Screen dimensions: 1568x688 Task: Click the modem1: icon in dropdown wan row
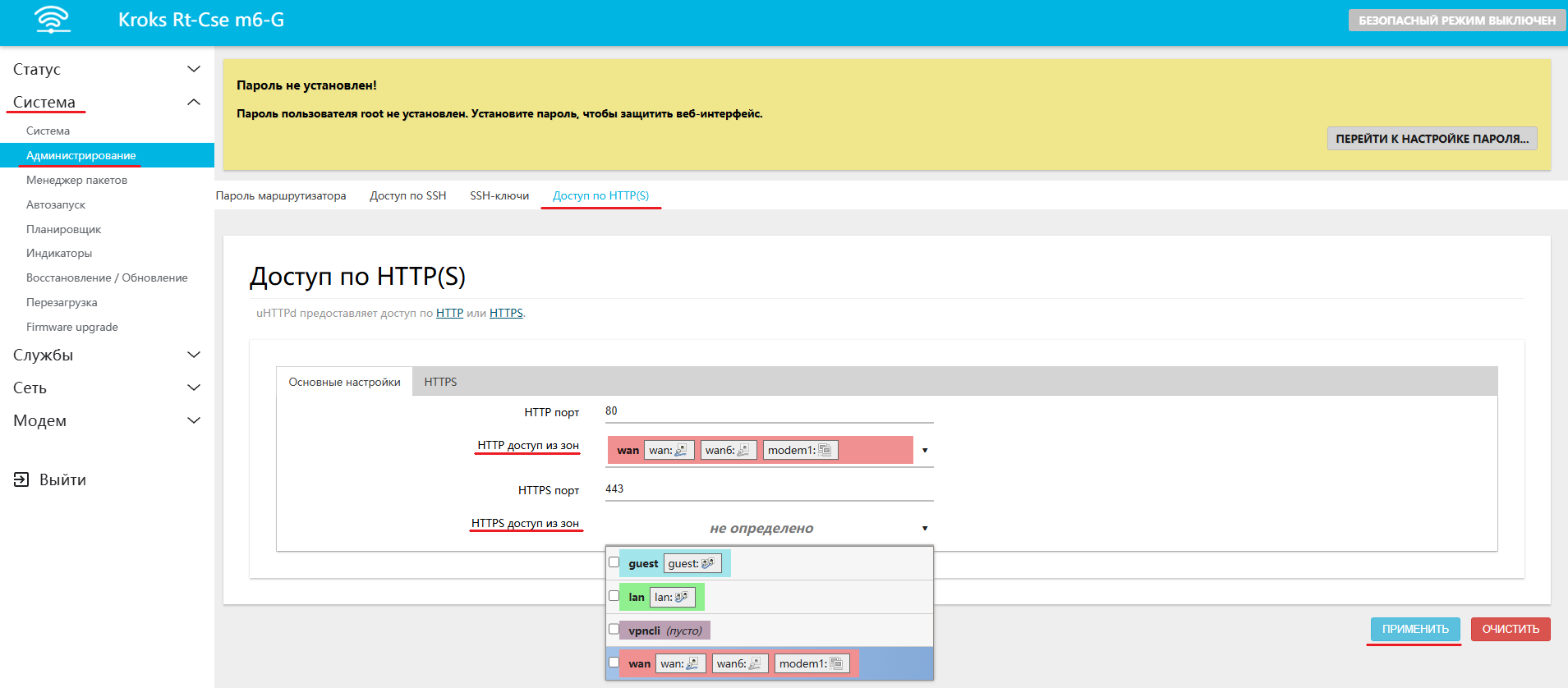click(836, 663)
